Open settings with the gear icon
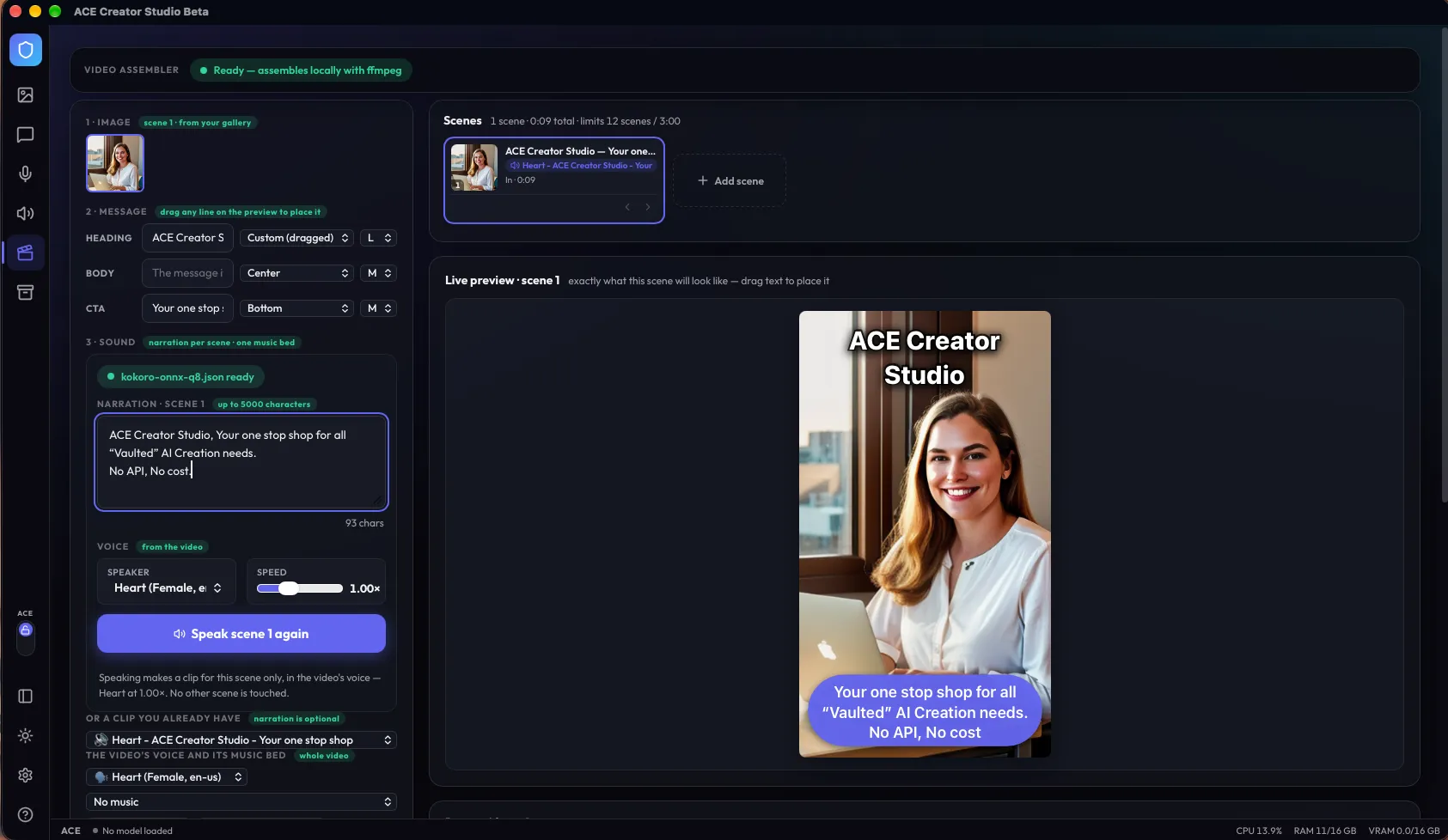This screenshot has width=1448, height=840. pyautogui.click(x=26, y=776)
